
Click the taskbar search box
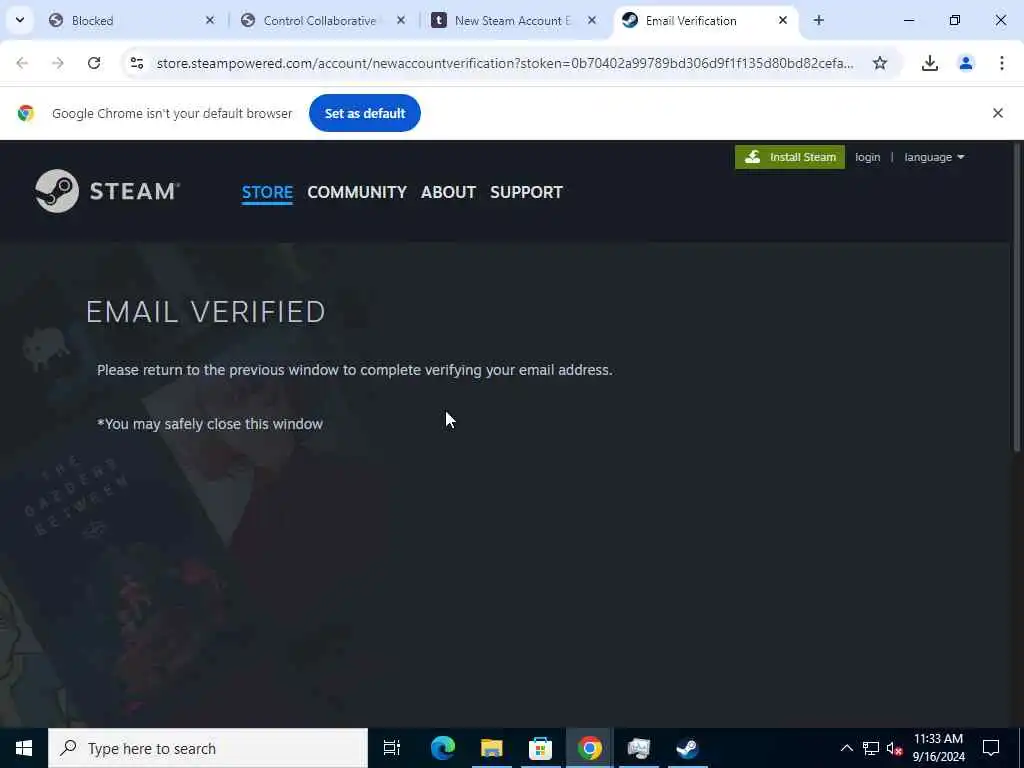pos(208,748)
